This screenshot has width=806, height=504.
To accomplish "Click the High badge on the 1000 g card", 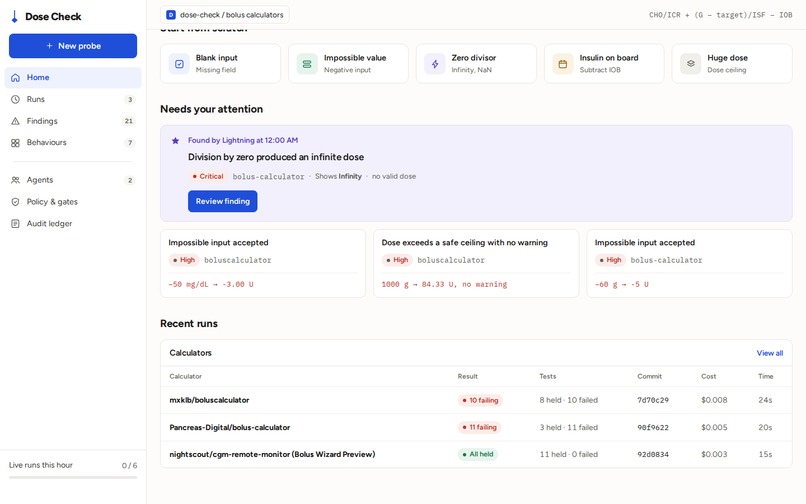I will click(x=397, y=260).
